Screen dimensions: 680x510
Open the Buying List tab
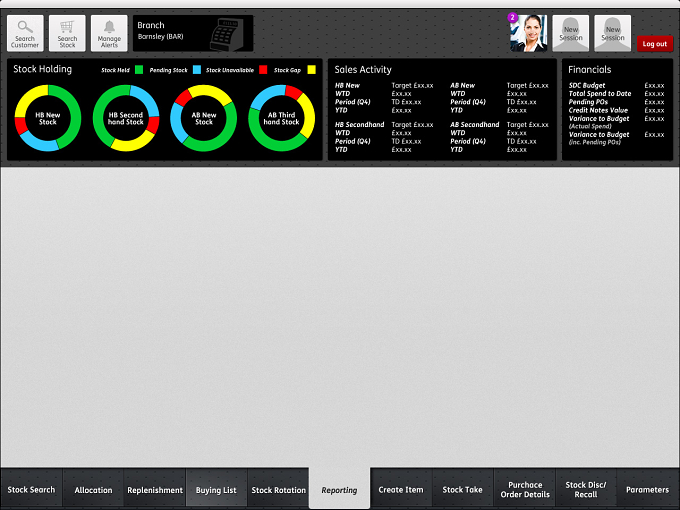216,490
